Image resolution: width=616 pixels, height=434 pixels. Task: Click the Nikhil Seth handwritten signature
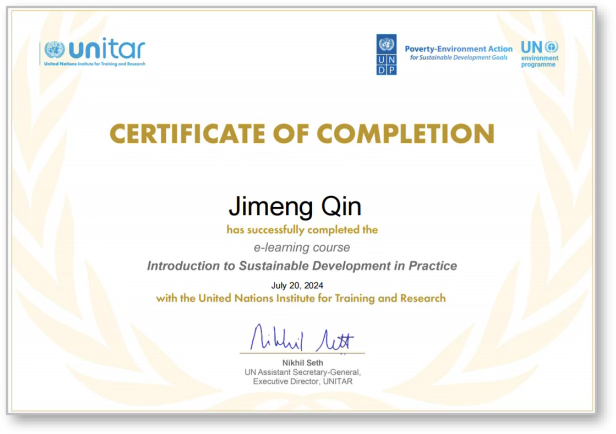tap(301, 337)
